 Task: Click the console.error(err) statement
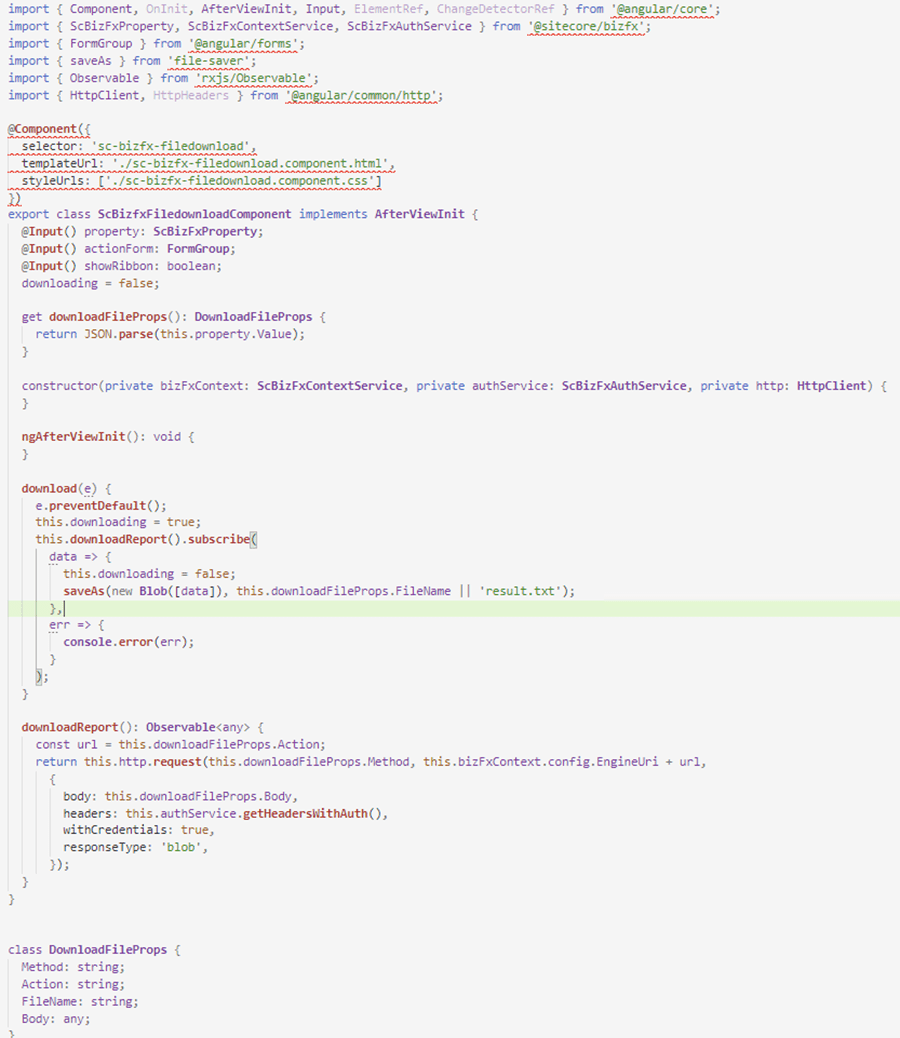128,641
